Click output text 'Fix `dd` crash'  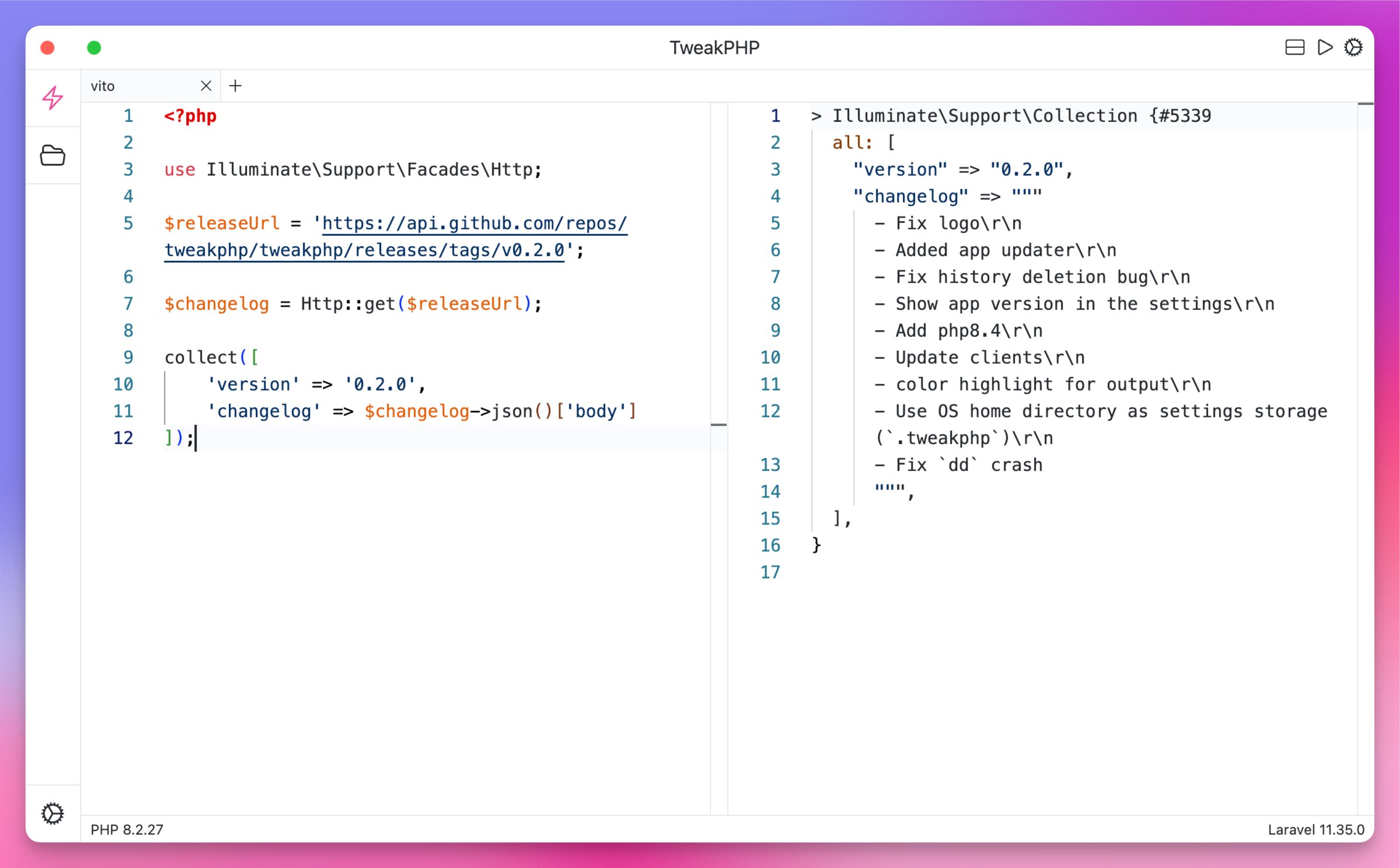[x=969, y=465]
